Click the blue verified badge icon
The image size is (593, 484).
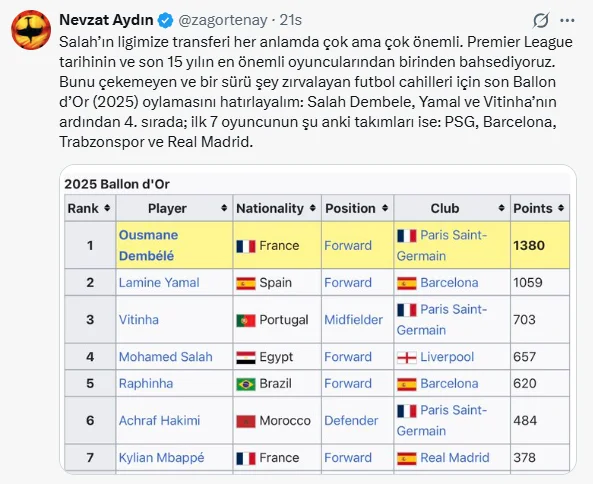tap(165, 20)
